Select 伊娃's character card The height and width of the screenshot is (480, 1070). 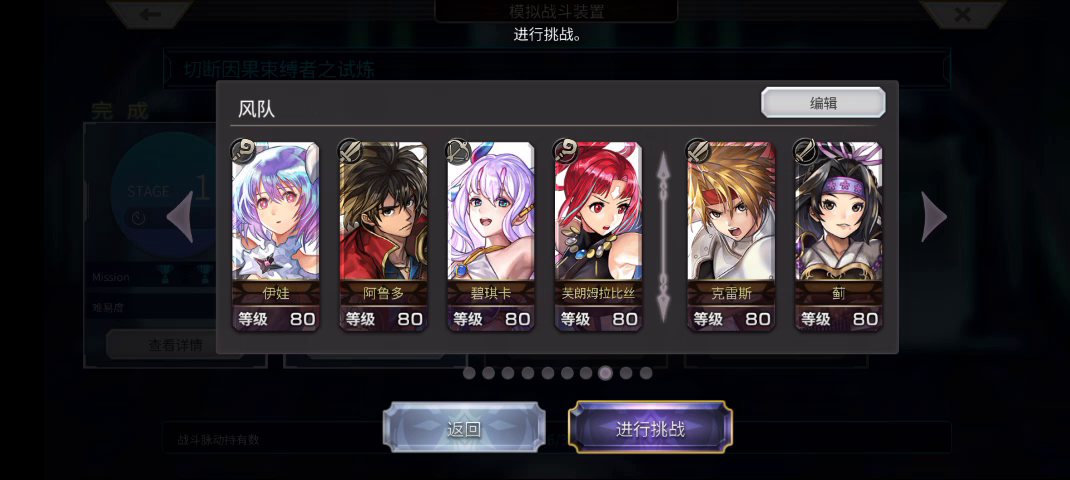276,236
